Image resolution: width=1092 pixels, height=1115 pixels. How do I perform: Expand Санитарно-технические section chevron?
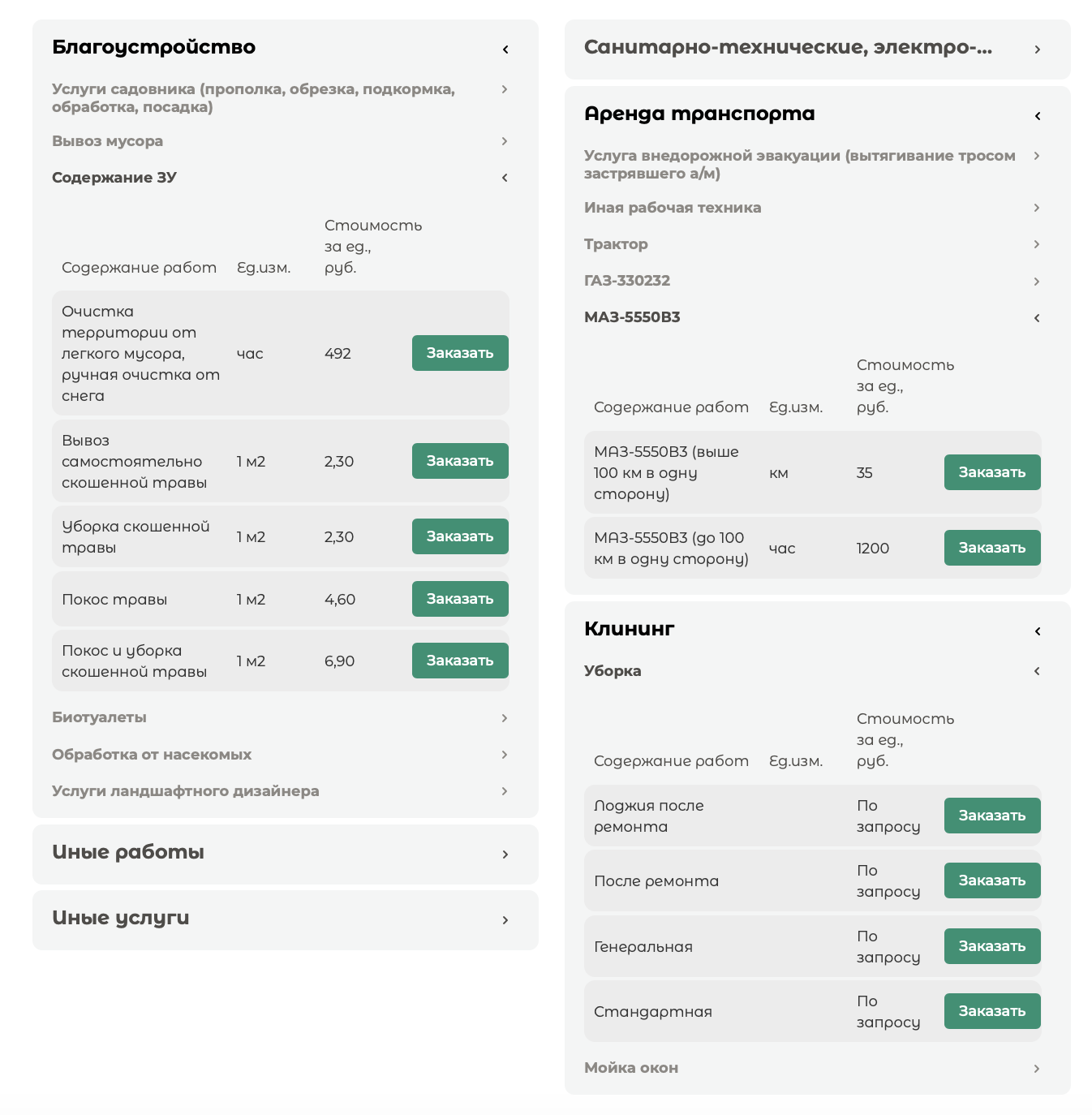tap(1037, 50)
